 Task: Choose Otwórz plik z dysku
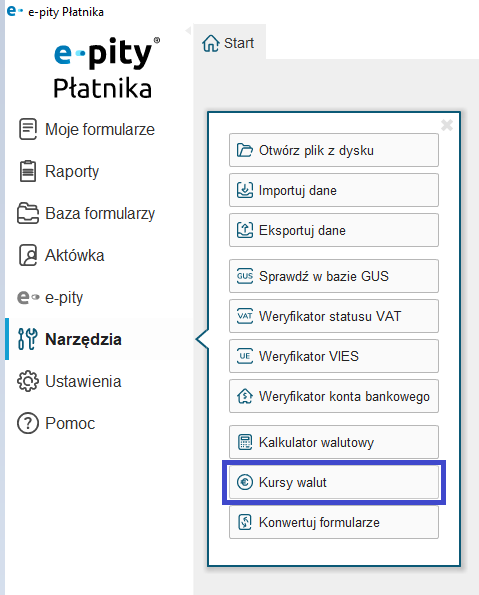[x=334, y=150]
